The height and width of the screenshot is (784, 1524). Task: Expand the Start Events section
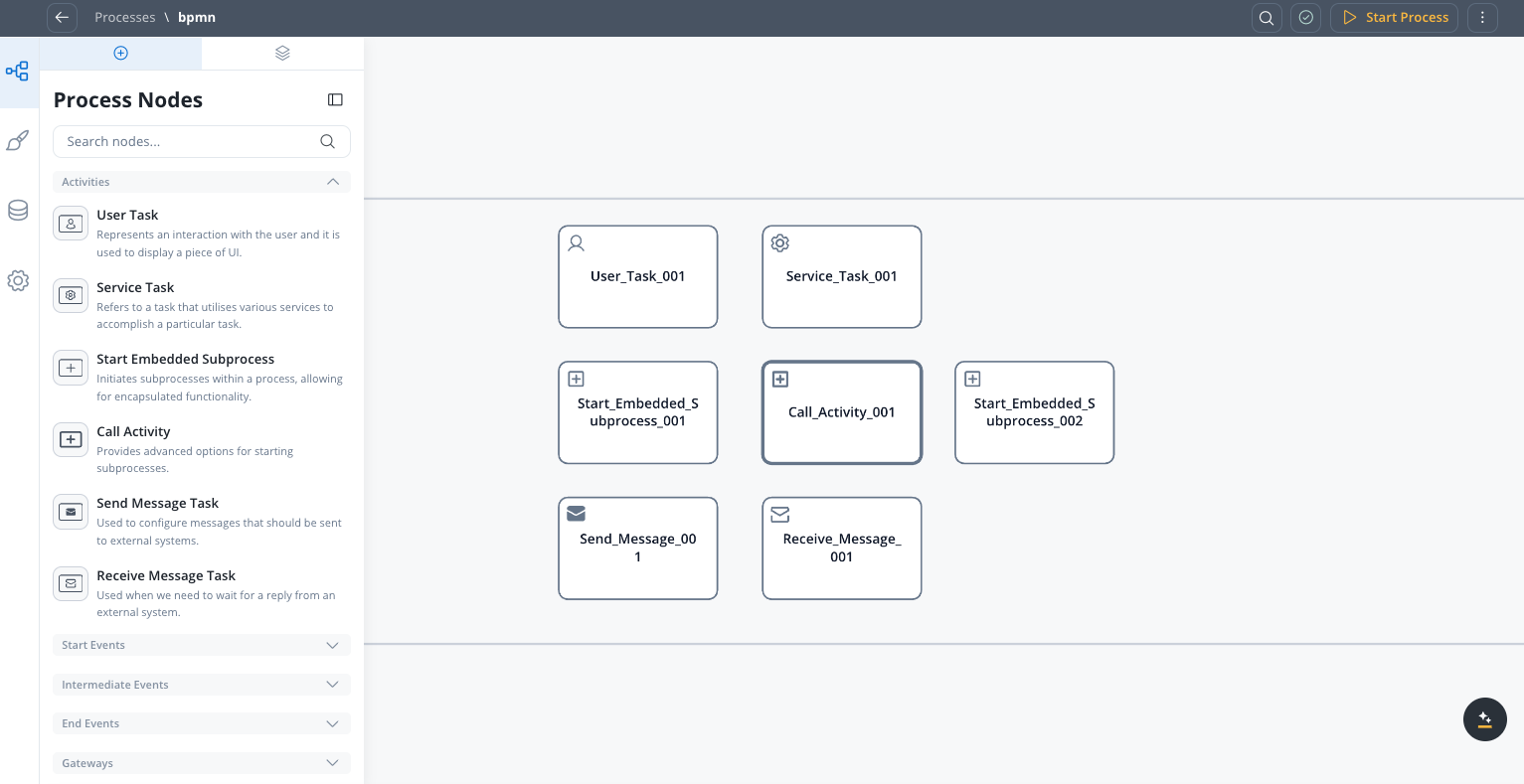point(332,645)
